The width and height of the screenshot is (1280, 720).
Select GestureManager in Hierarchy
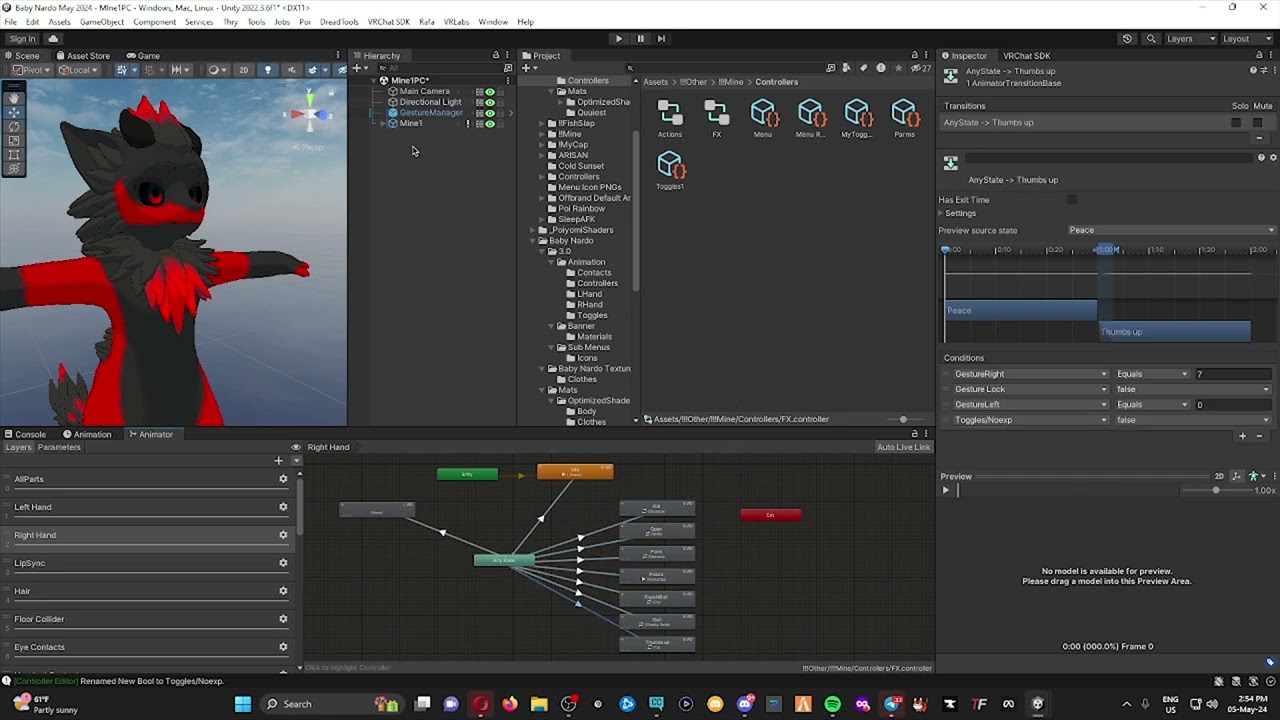tap(431, 113)
